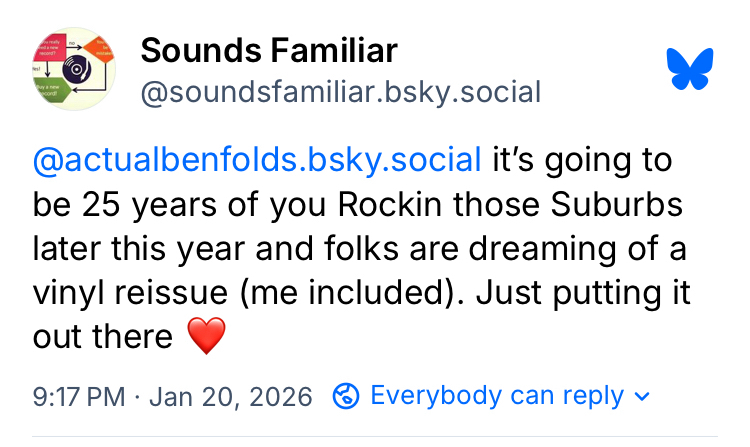Image resolution: width=750 pixels, height=447 pixels.
Task: Click the red heart emoji
Action: click(x=207, y=336)
